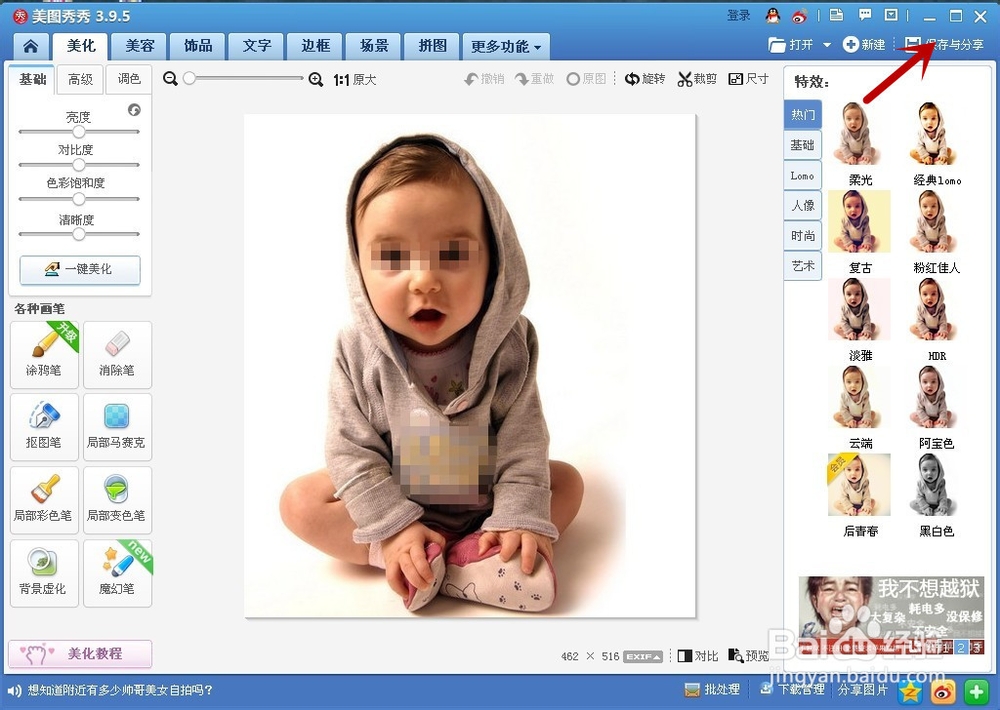Viewport: 1000px width, 710px height.
Task: Click the 1:1 原大 actual size button
Action: (x=355, y=80)
